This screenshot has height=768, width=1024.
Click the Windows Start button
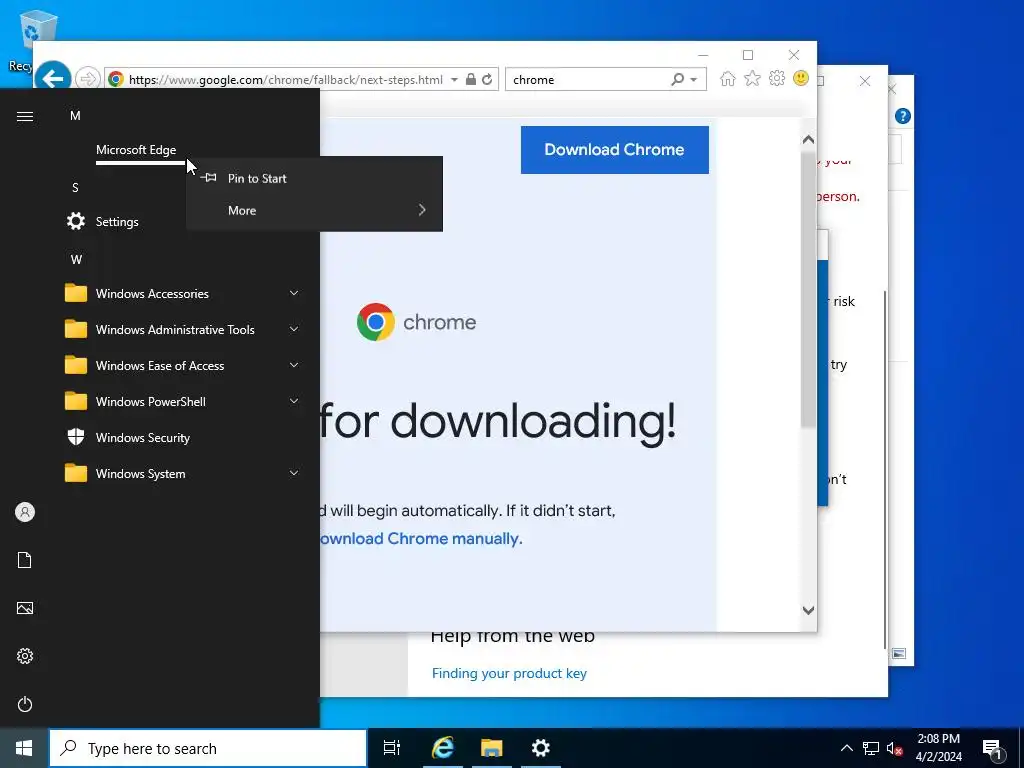pos(24,748)
